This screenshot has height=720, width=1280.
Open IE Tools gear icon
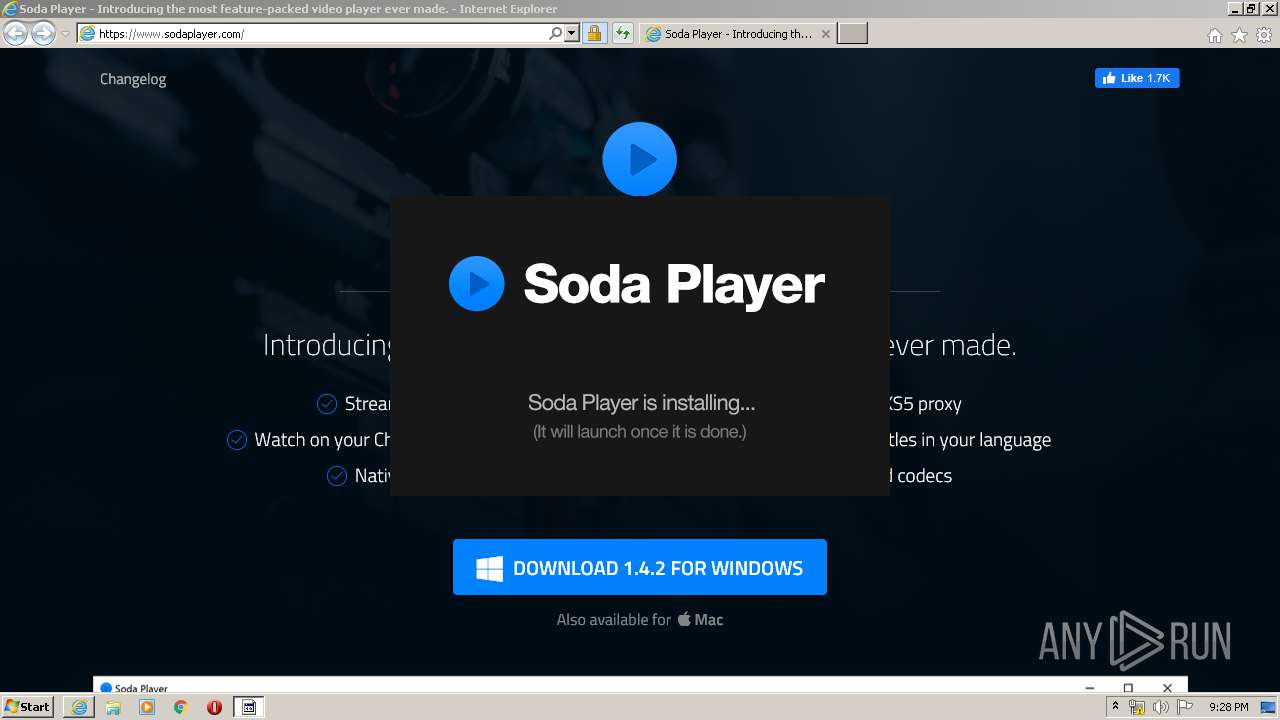coord(1264,35)
